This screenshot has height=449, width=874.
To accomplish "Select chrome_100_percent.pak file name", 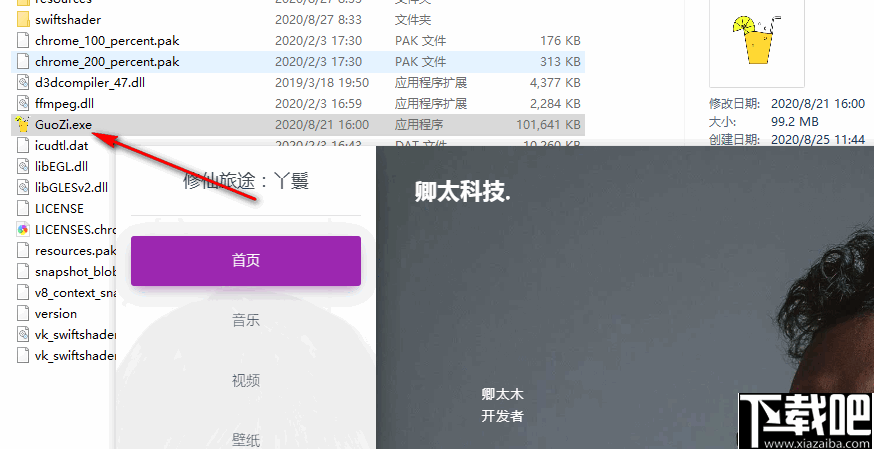I will pos(107,41).
